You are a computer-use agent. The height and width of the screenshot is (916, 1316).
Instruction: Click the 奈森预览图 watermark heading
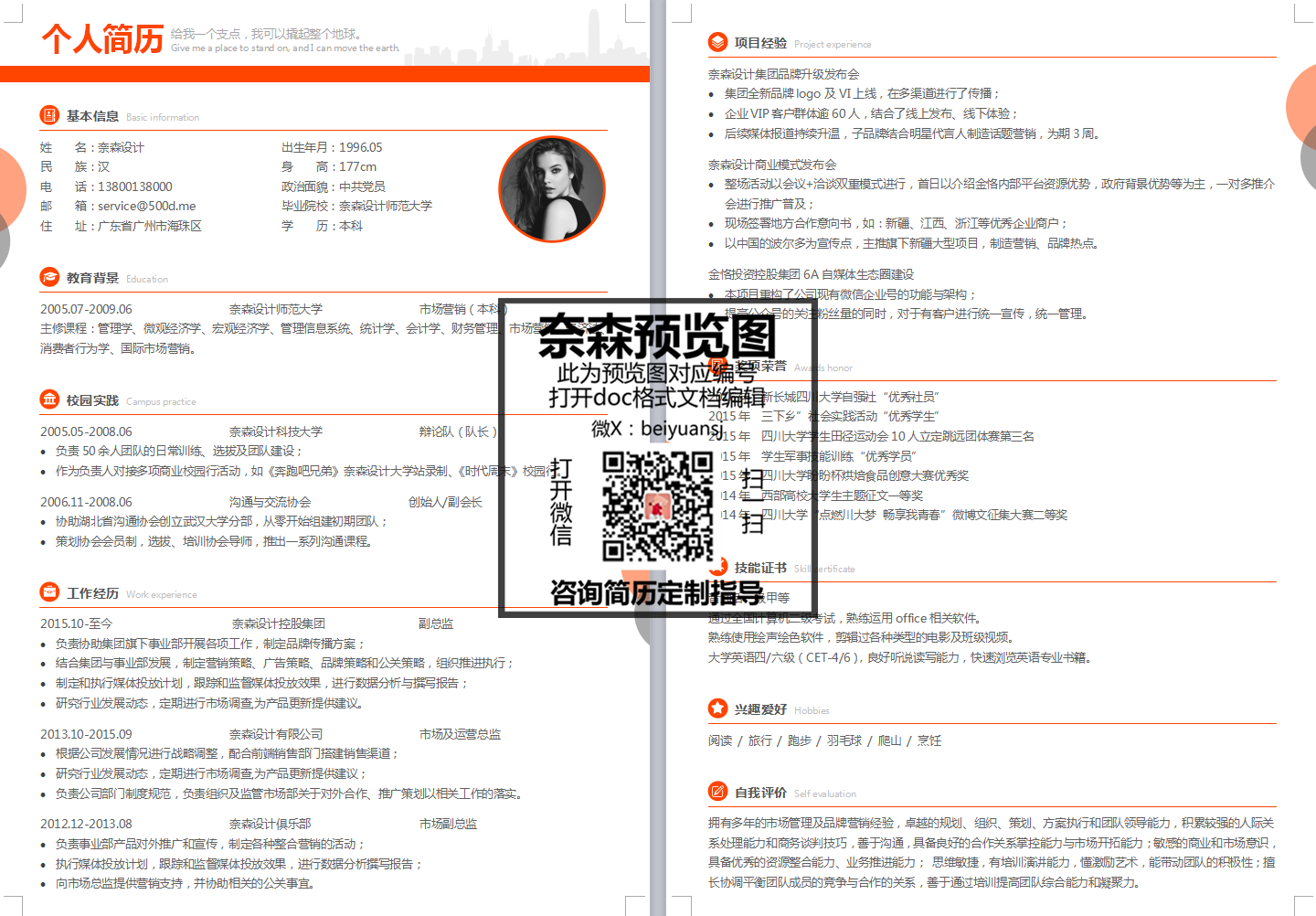pos(656,336)
